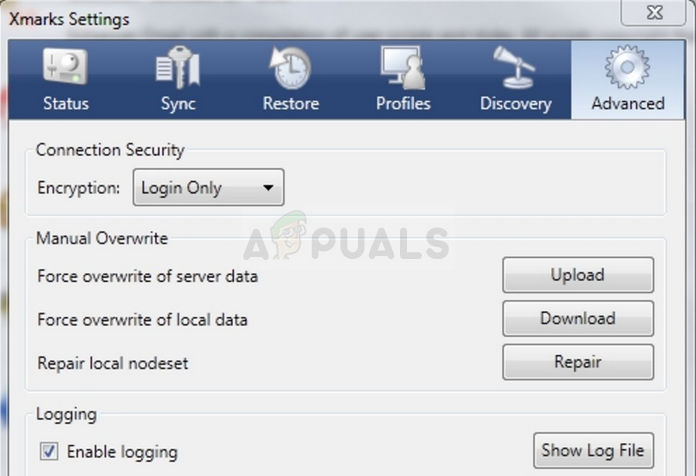The width and height of the screenshot is (696, 476).
Task: Select the Login Only encryption value
Action: [x=181, y=188]
